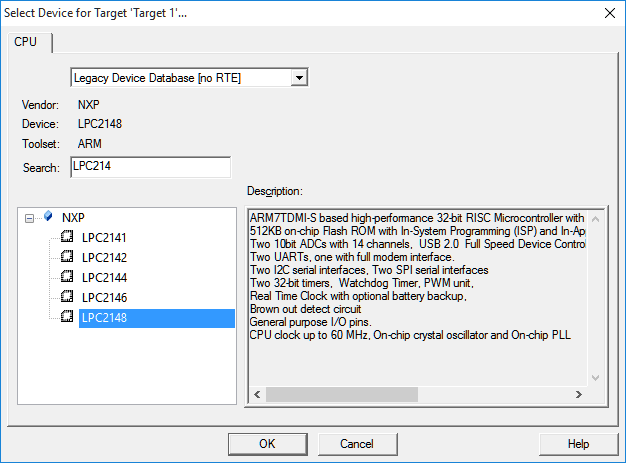Click the Search field containing LPC214
The width and height of the screenshot is (626, 463).
(151, 167)
